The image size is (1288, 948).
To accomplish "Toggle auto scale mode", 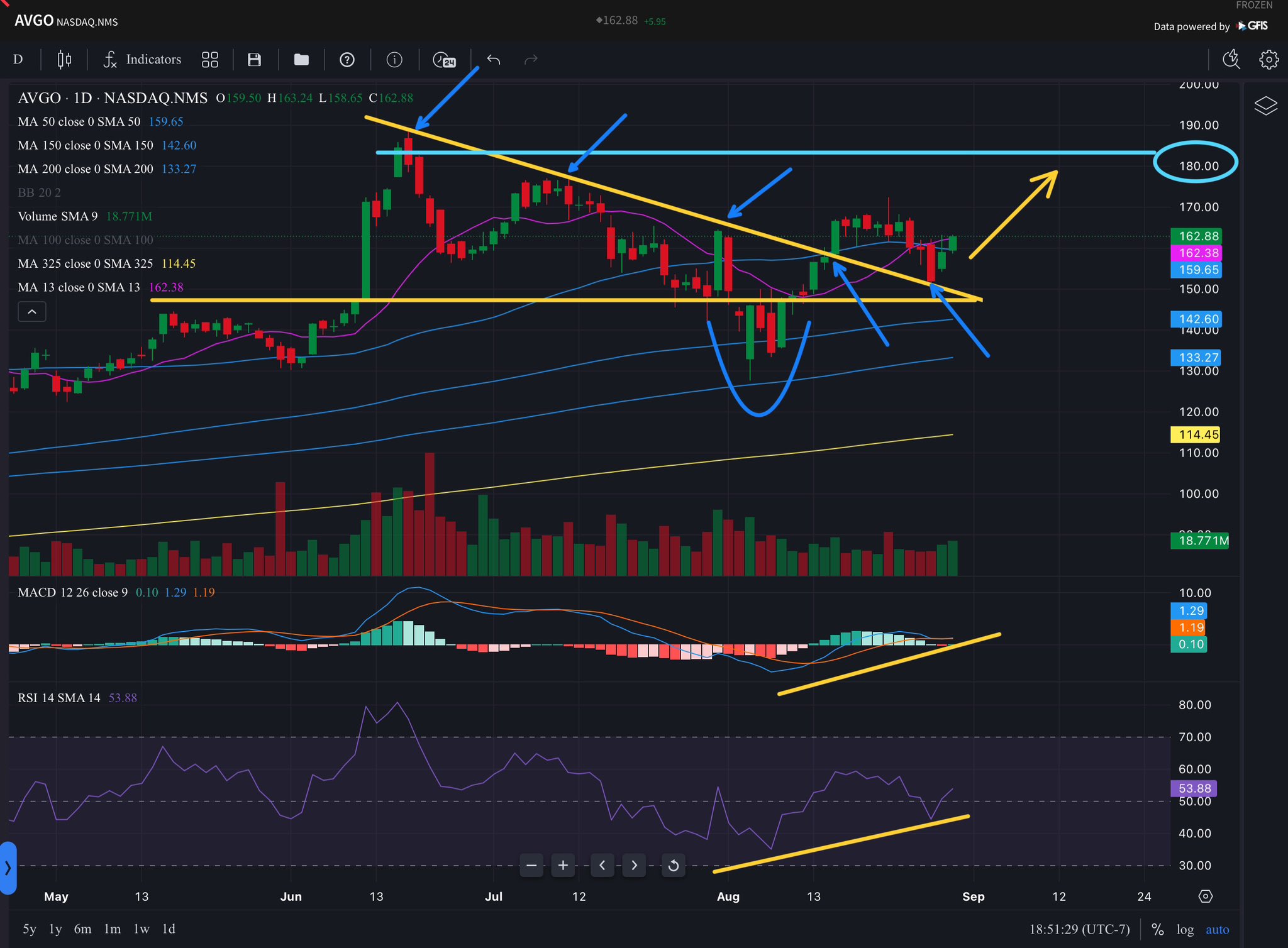I will 1217,929.
